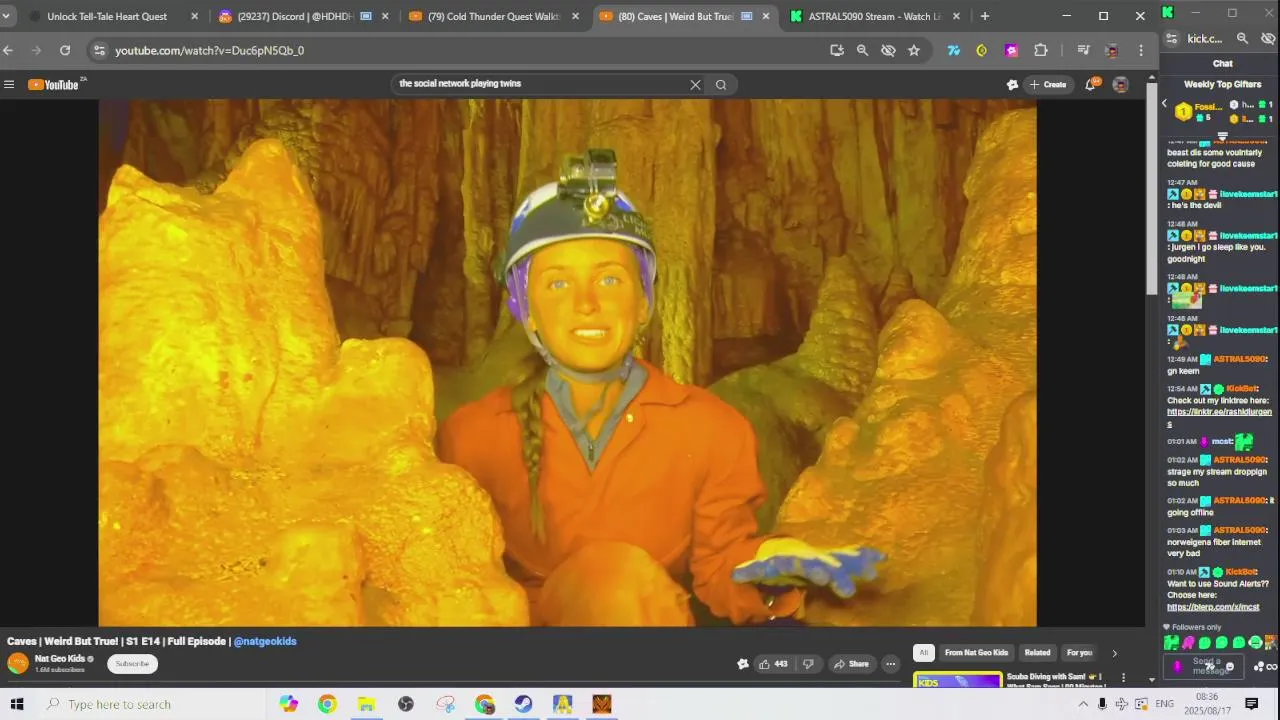Switch to ASTRAL5090 Stream tab
Viewport: 1280px width, 720px height.
tap(874, 16)
